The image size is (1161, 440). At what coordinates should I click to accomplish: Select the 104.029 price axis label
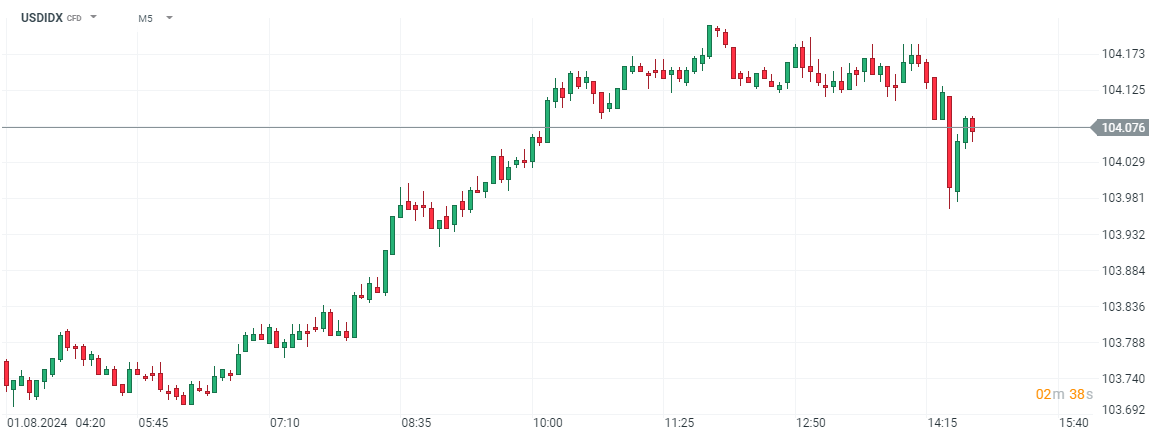1122,162
